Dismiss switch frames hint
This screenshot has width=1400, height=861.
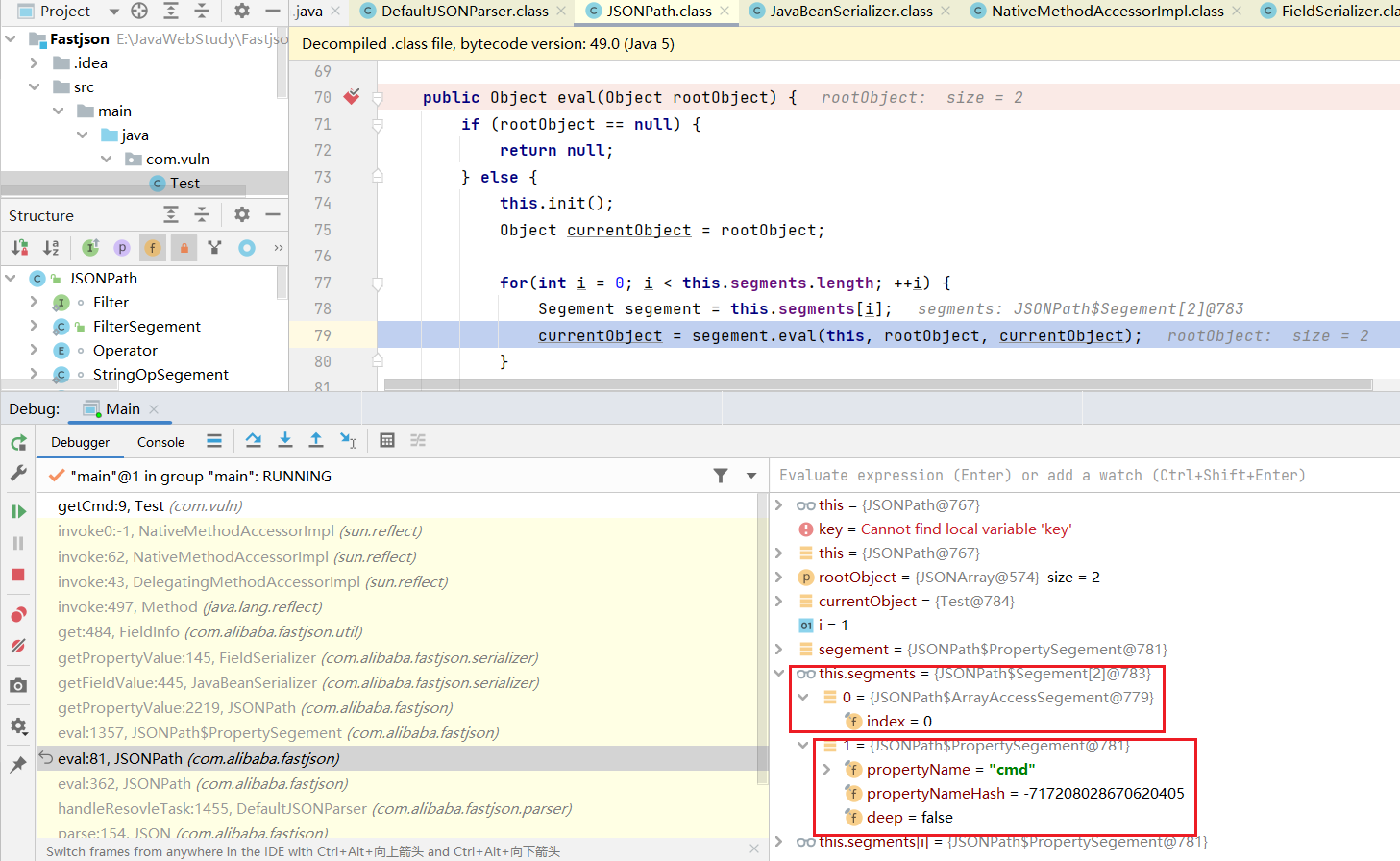point(754,849)
